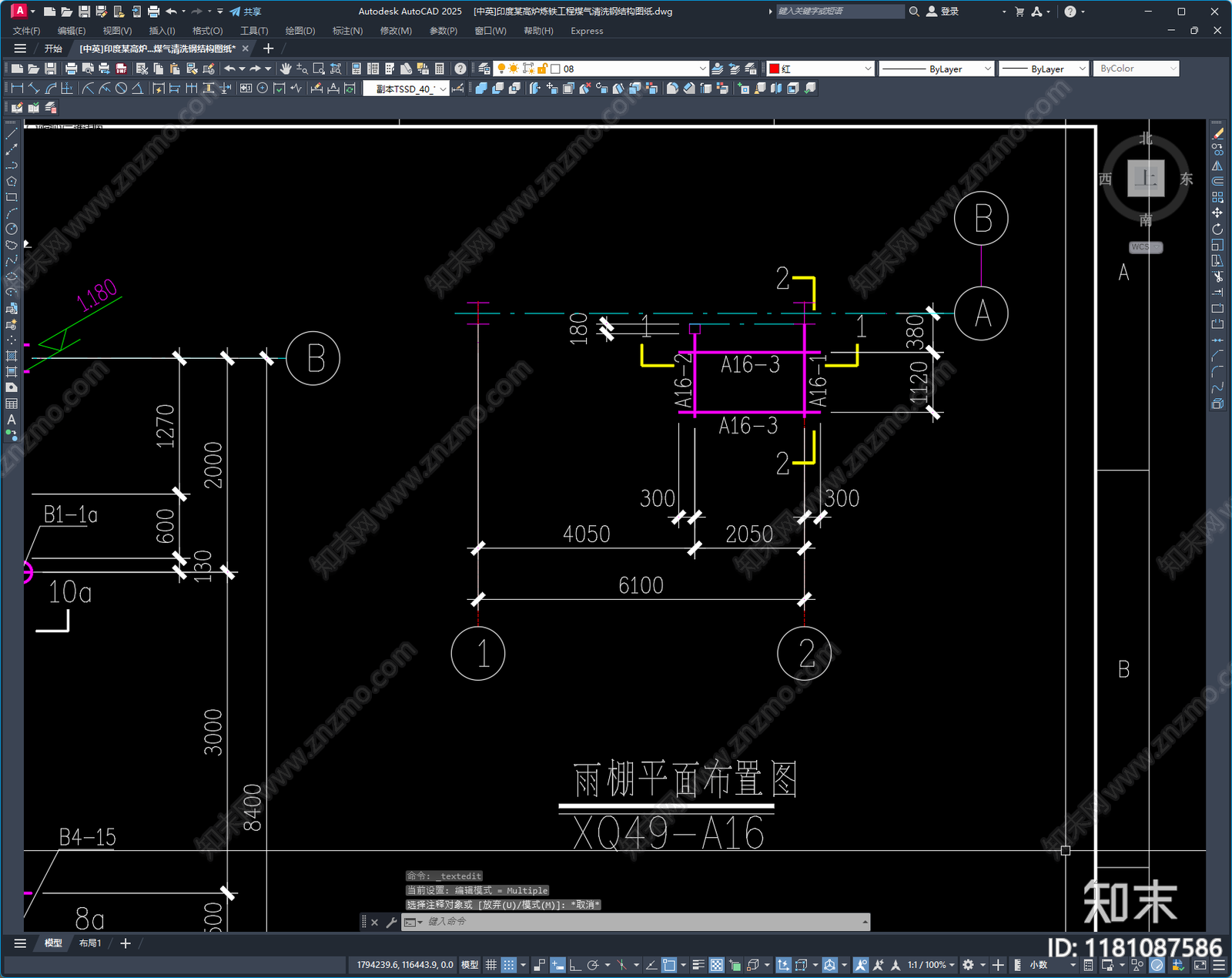
Task: Open the first ByLayer linetype dropdown
Action: click(988, 69)
